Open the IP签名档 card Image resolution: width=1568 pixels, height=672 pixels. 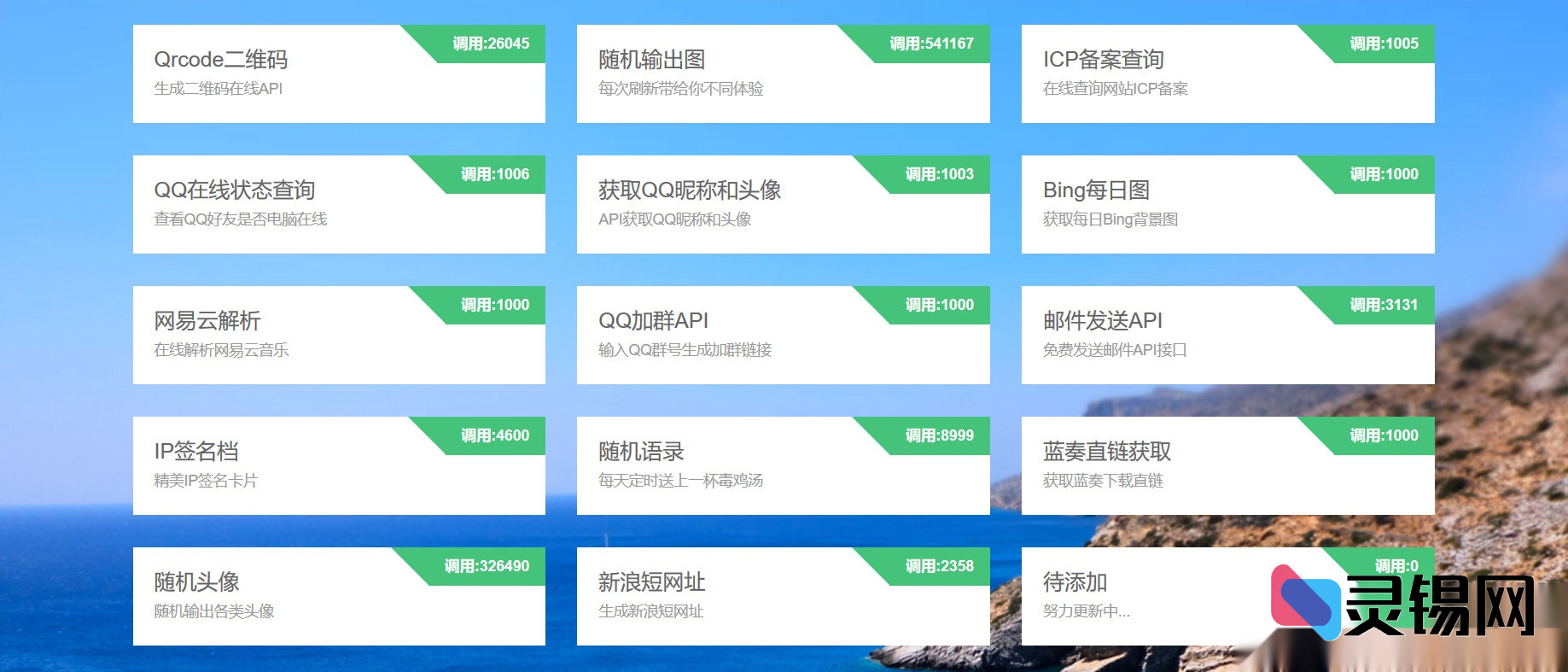339,465
